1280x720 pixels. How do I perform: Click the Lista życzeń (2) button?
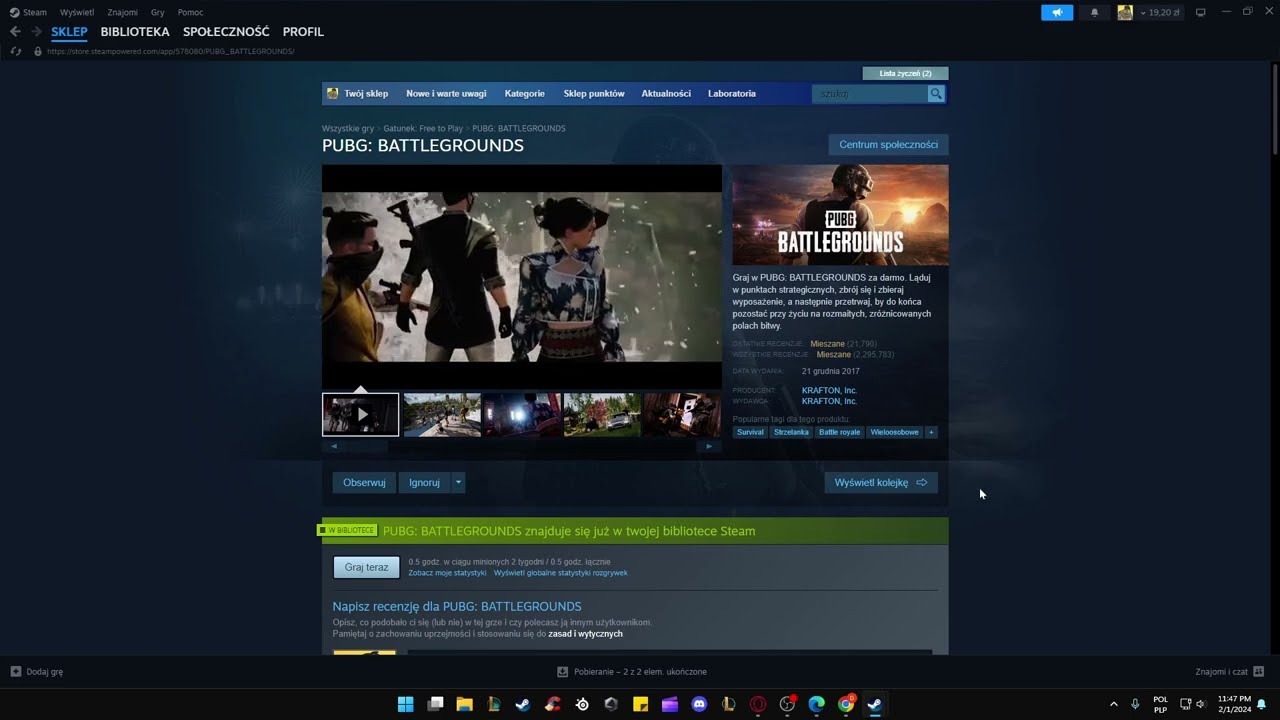pos(905,73)
